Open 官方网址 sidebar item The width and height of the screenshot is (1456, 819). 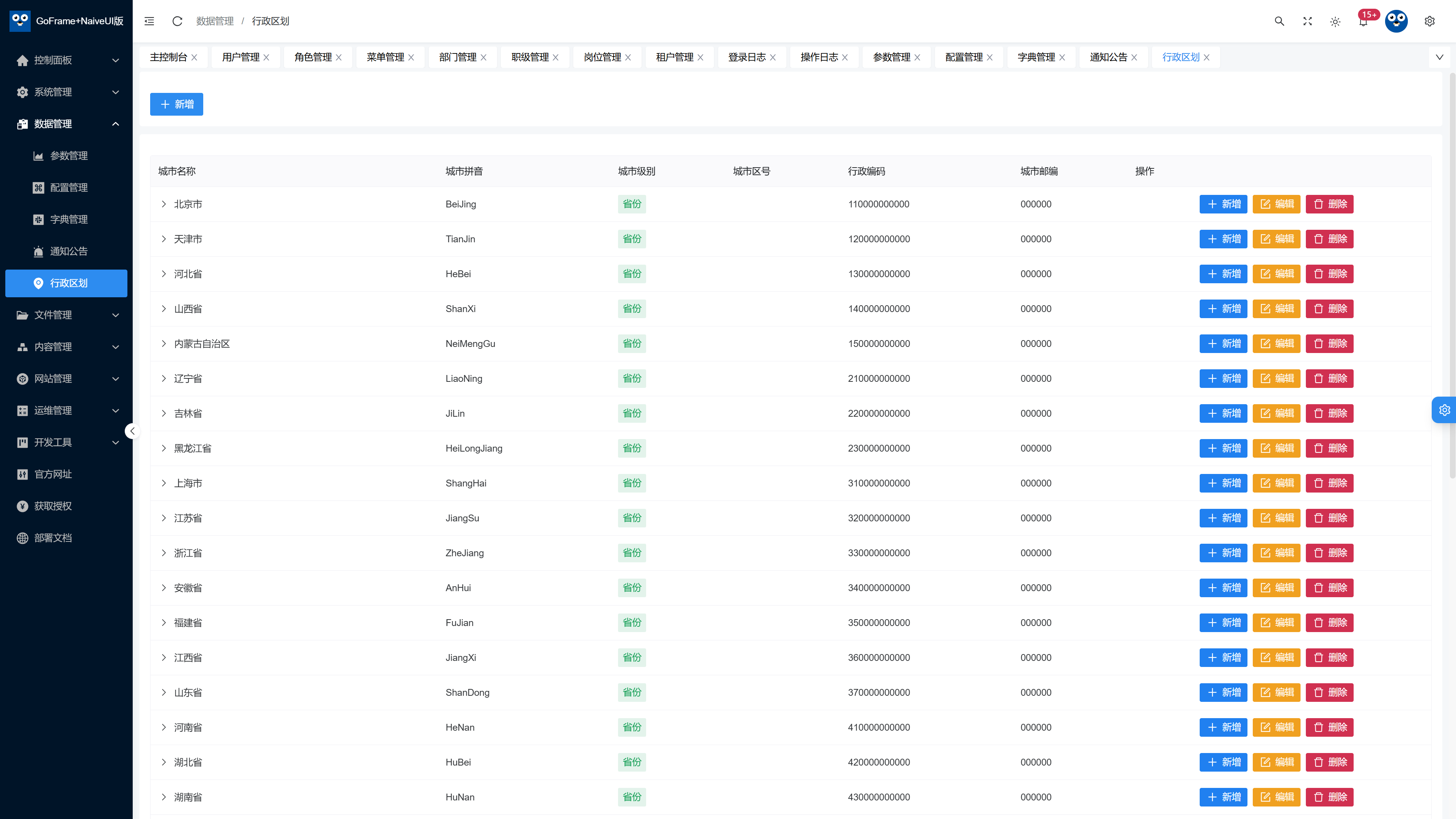tap(66, 474)
